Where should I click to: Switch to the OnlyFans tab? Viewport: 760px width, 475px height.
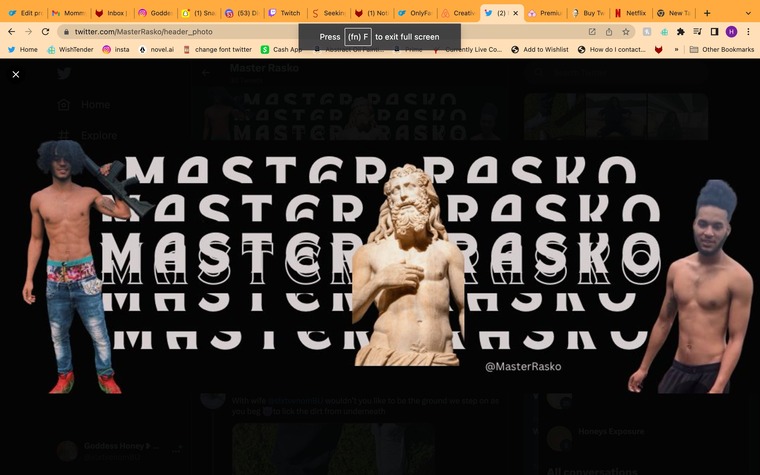pos(414,13)
